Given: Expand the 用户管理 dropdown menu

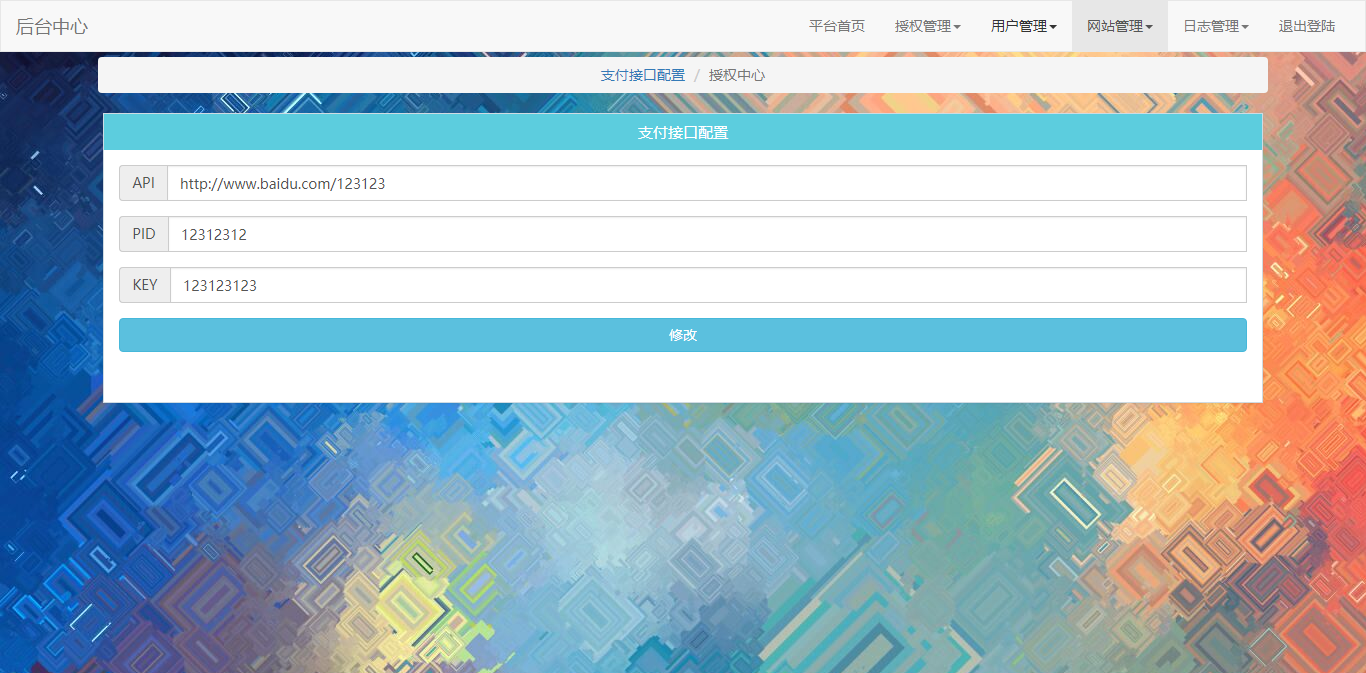Looking at the screenshot, I should coord(1023,26).
